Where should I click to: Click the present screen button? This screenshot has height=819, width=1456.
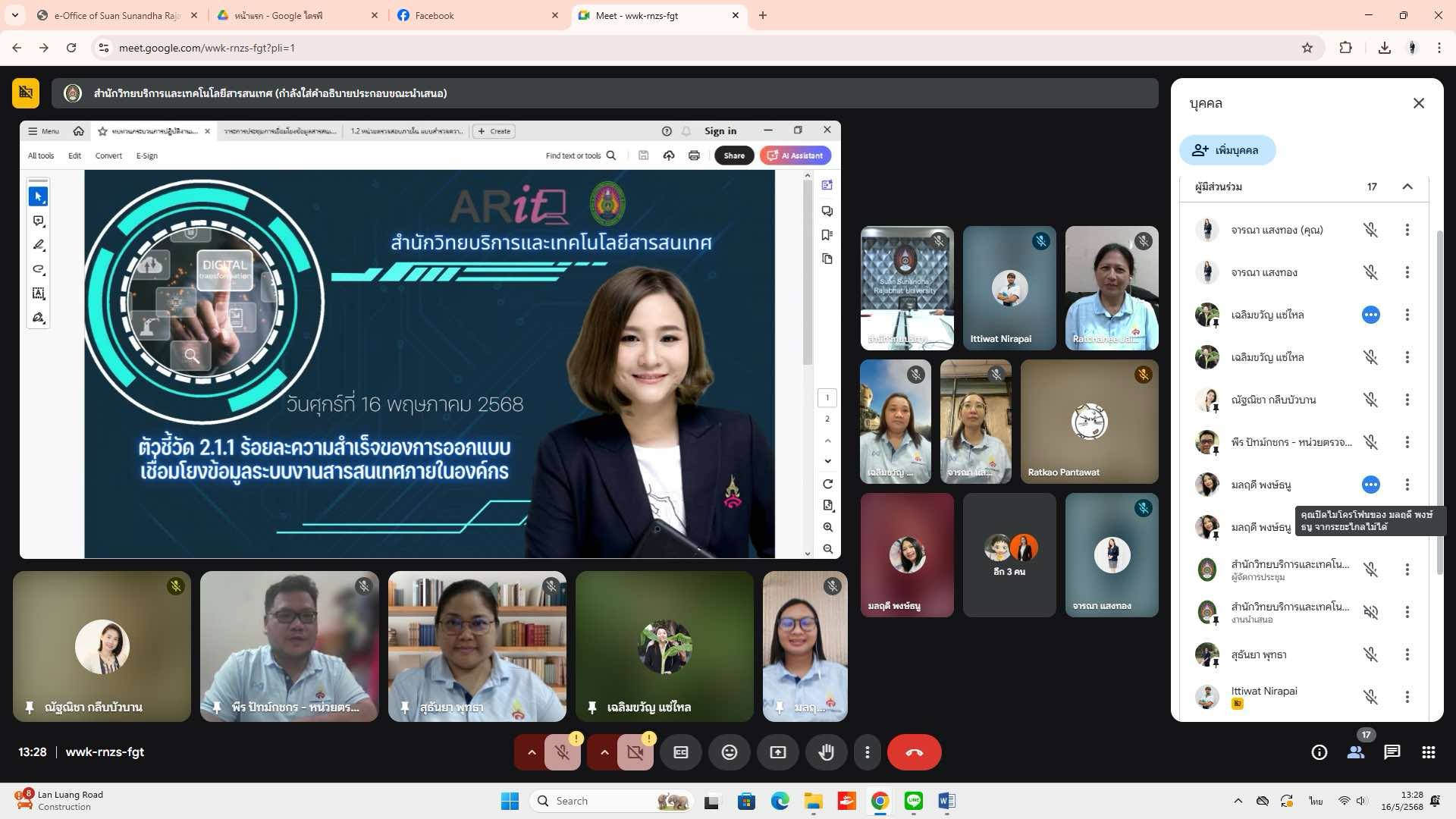click(778, 752)
